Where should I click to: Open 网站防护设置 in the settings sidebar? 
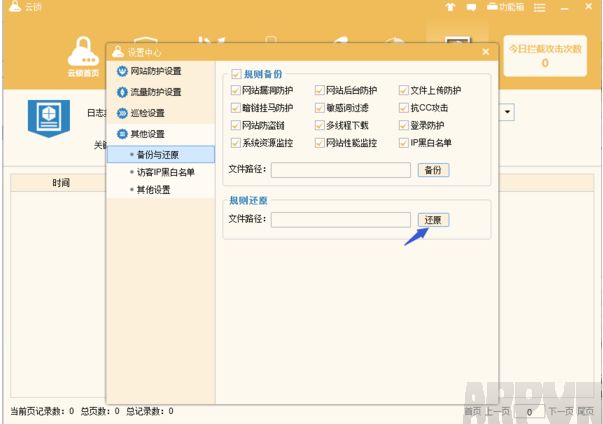click(155, 71)
